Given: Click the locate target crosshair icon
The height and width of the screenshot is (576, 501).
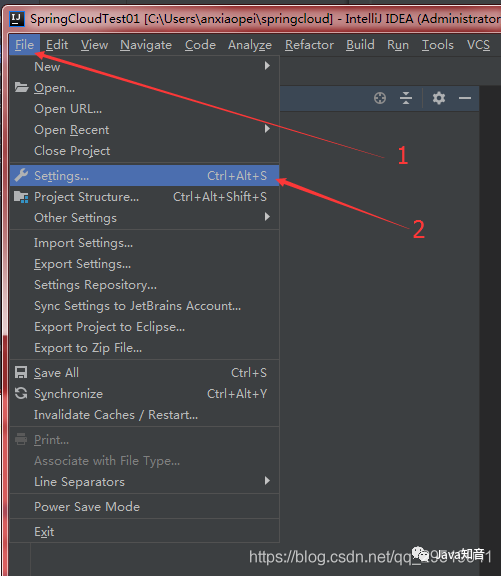Looking at the screenshot, I should 380,98.
